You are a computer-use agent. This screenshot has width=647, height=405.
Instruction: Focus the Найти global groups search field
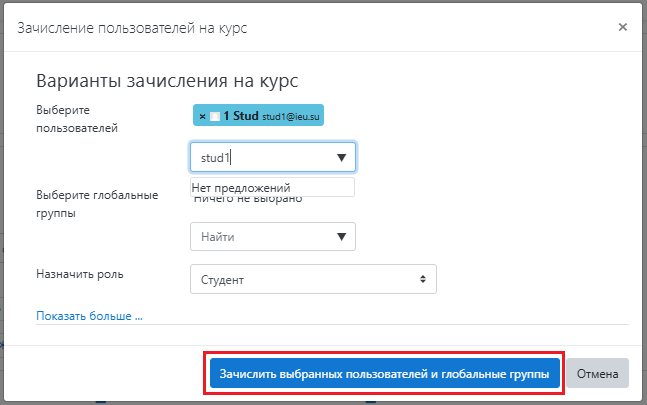[x=260, y=237]
